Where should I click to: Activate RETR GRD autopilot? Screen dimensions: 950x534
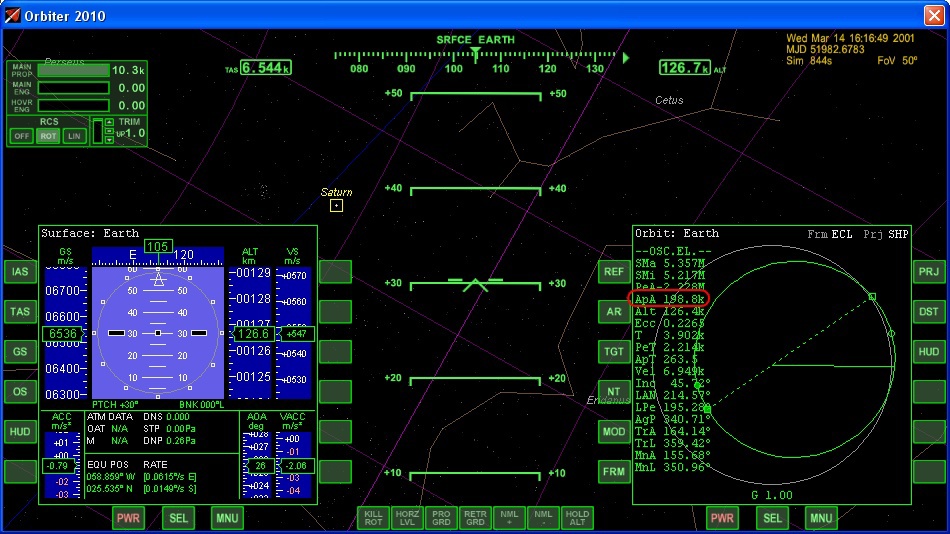point(475,518)
